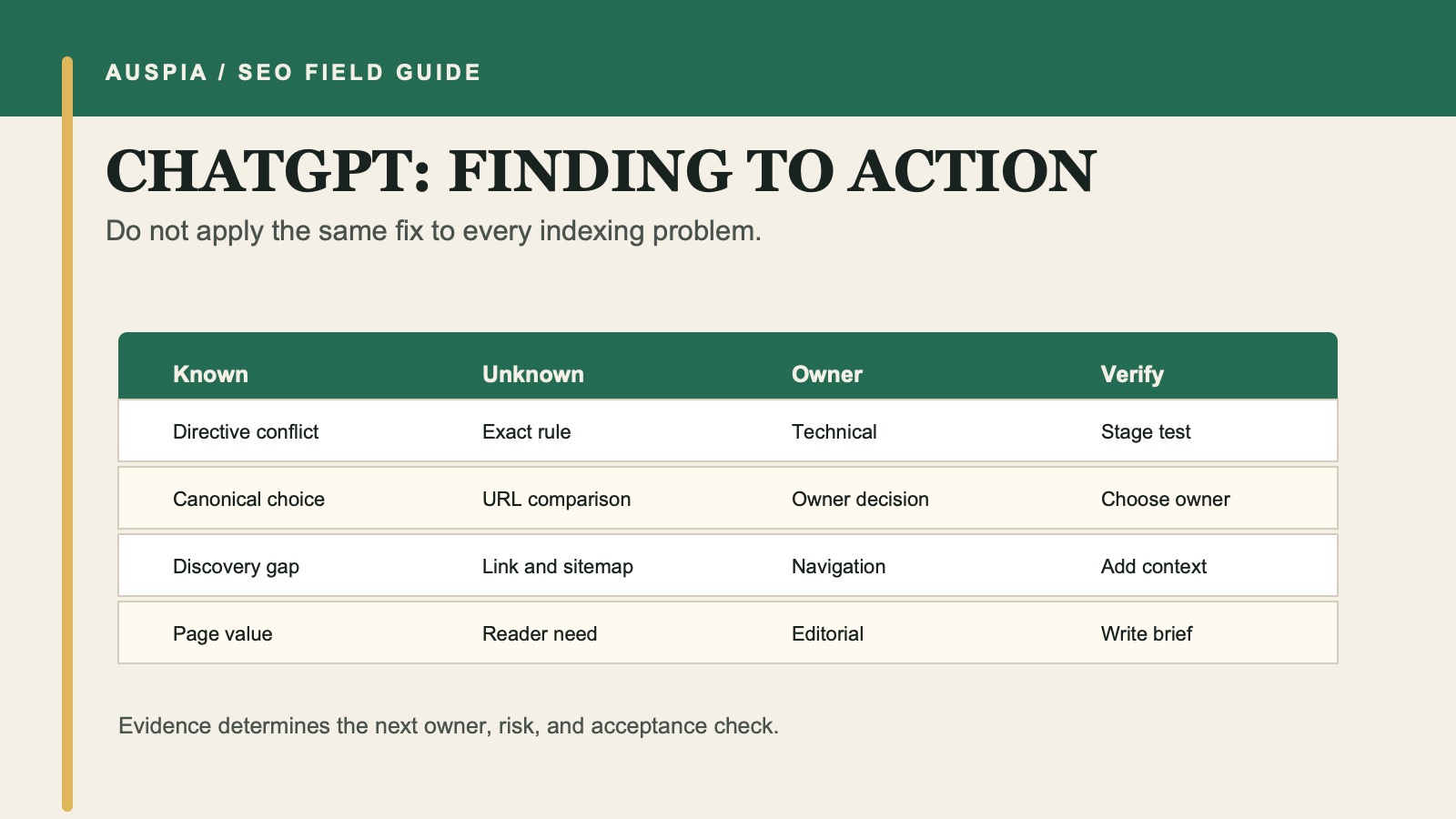Click the 'Stage test' cell
This screenshot has height=819, width=1456.
click(1146, 432)
